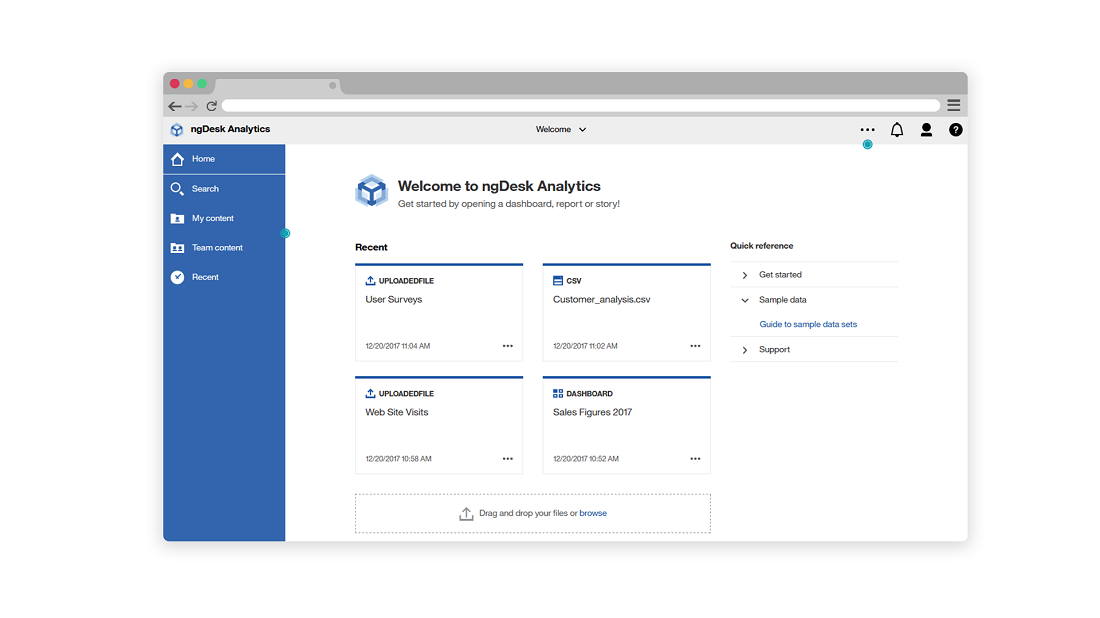Screen dimensions: 1100x618
Task: Click the browse link in upload area
Action: coord(593,513)
